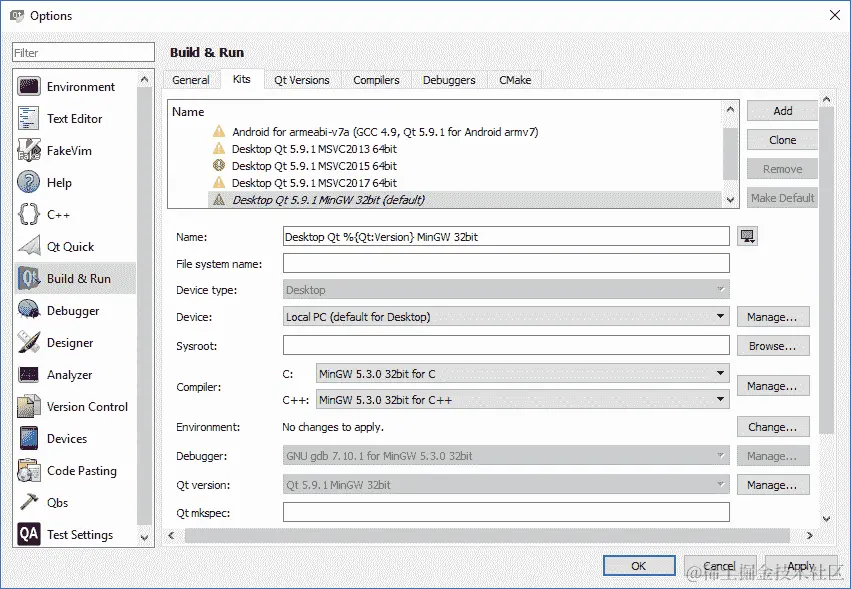Focus the Filter search field
Image resolution: width=851 pixels, height=589 pixels.
coord(83,53)
